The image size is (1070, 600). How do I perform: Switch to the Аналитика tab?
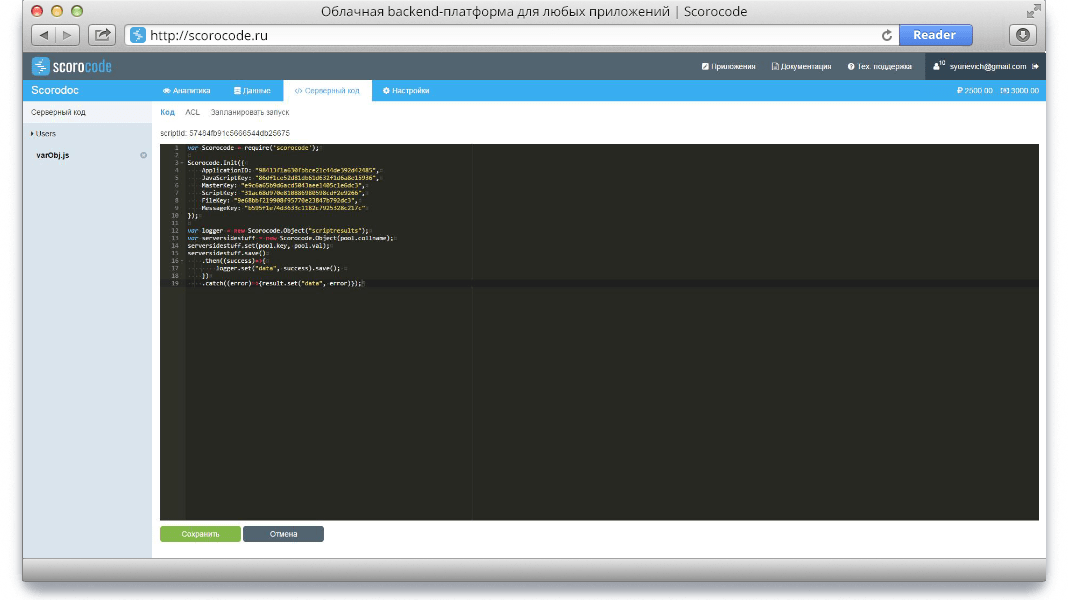point(186,91)
